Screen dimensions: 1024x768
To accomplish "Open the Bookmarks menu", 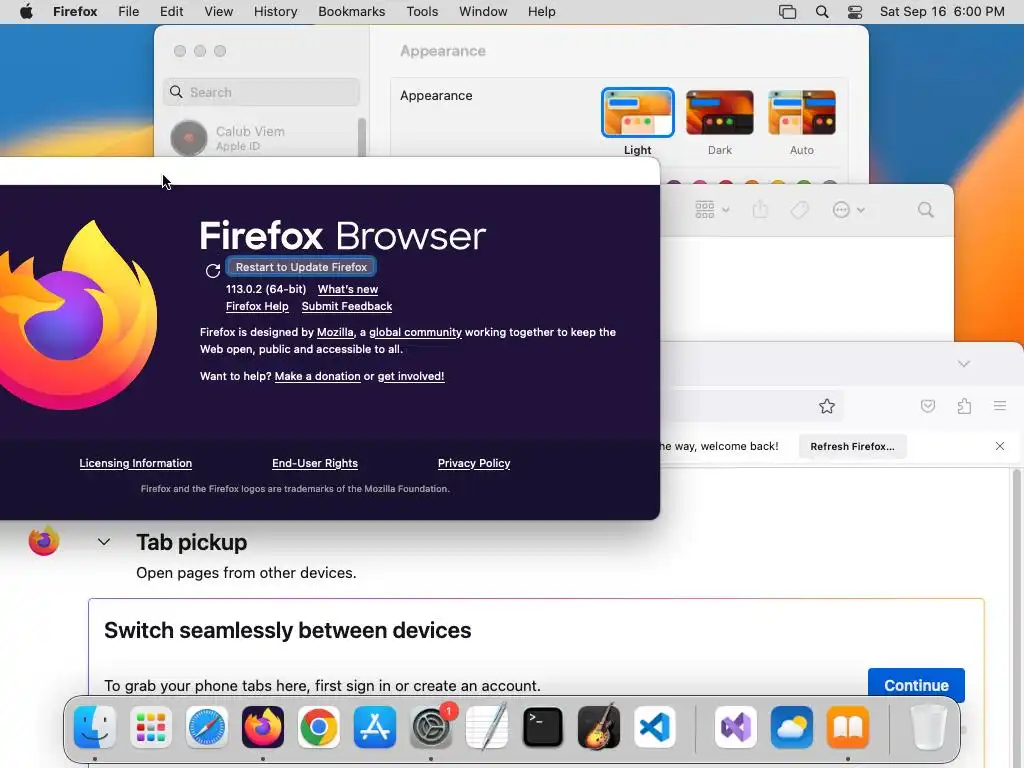I will point(351,12).
